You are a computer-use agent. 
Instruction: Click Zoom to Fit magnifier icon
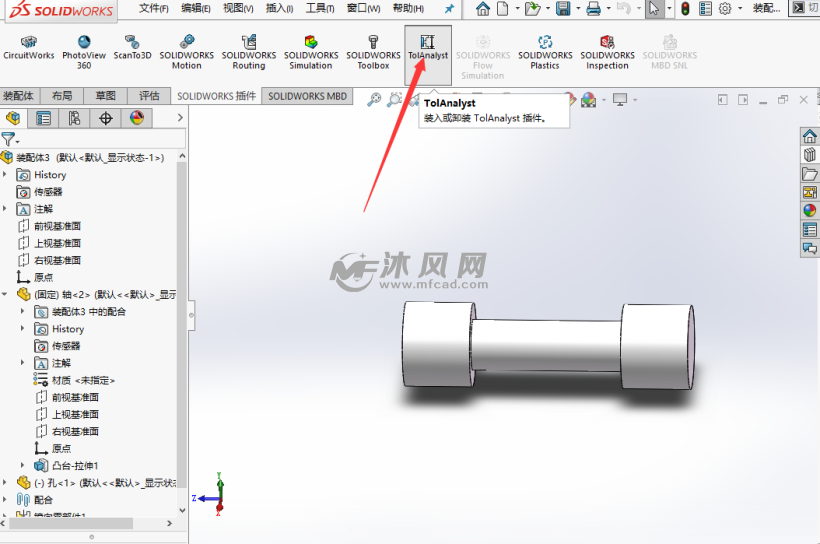[x=373, y=99]
